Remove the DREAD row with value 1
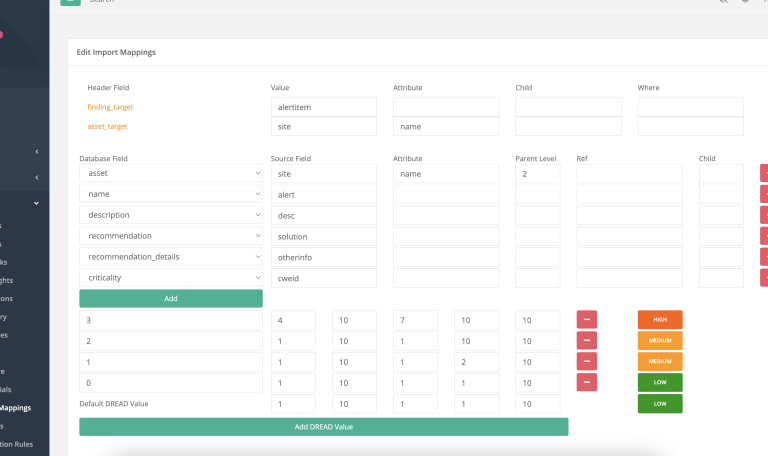768x456 pixels. click(x=586, y=361)
